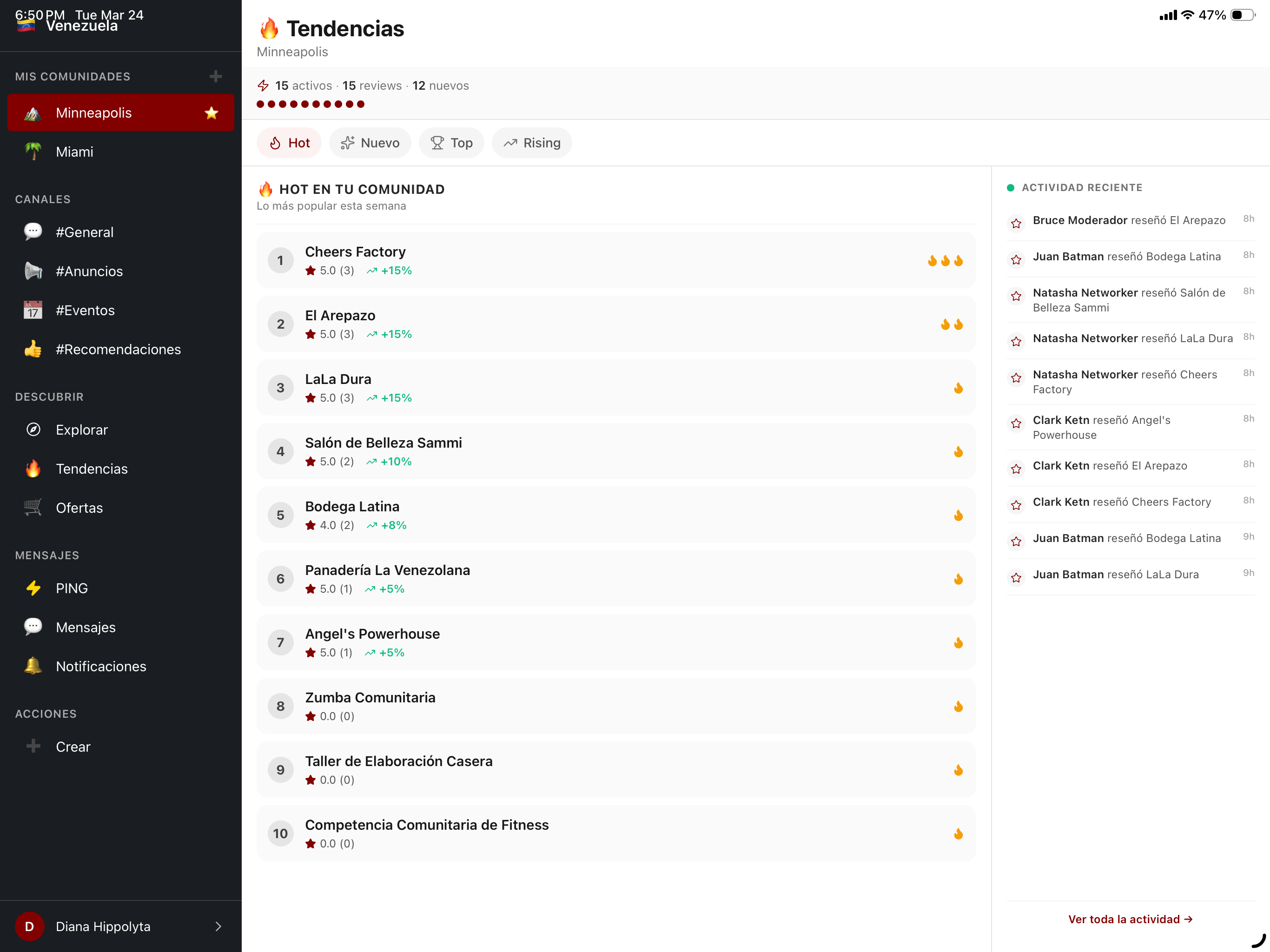Click the Ofertas shopping cart icon
Screen dimensions: 1270x952
(x=33, y=508)
